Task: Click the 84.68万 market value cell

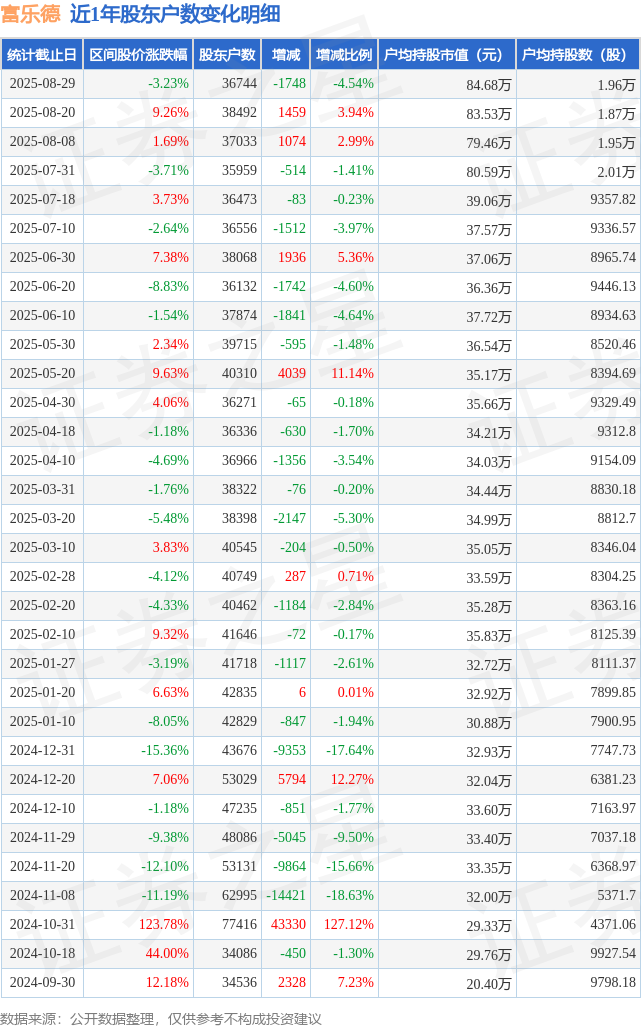Action: [x=488, y=85]
